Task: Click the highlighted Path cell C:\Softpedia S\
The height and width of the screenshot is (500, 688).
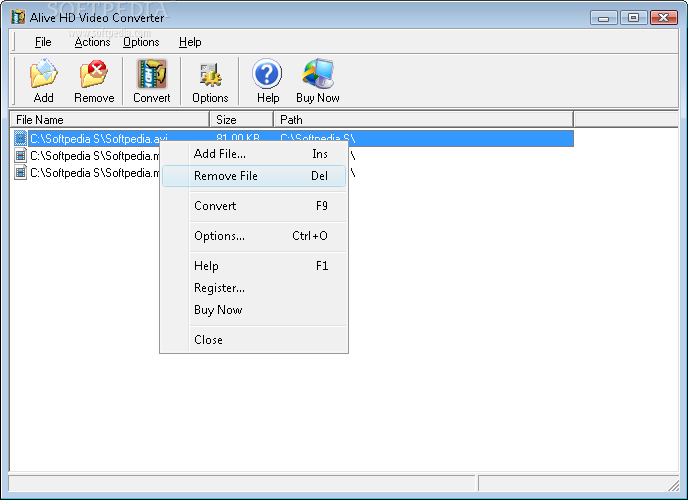Action: coord(317,138)
